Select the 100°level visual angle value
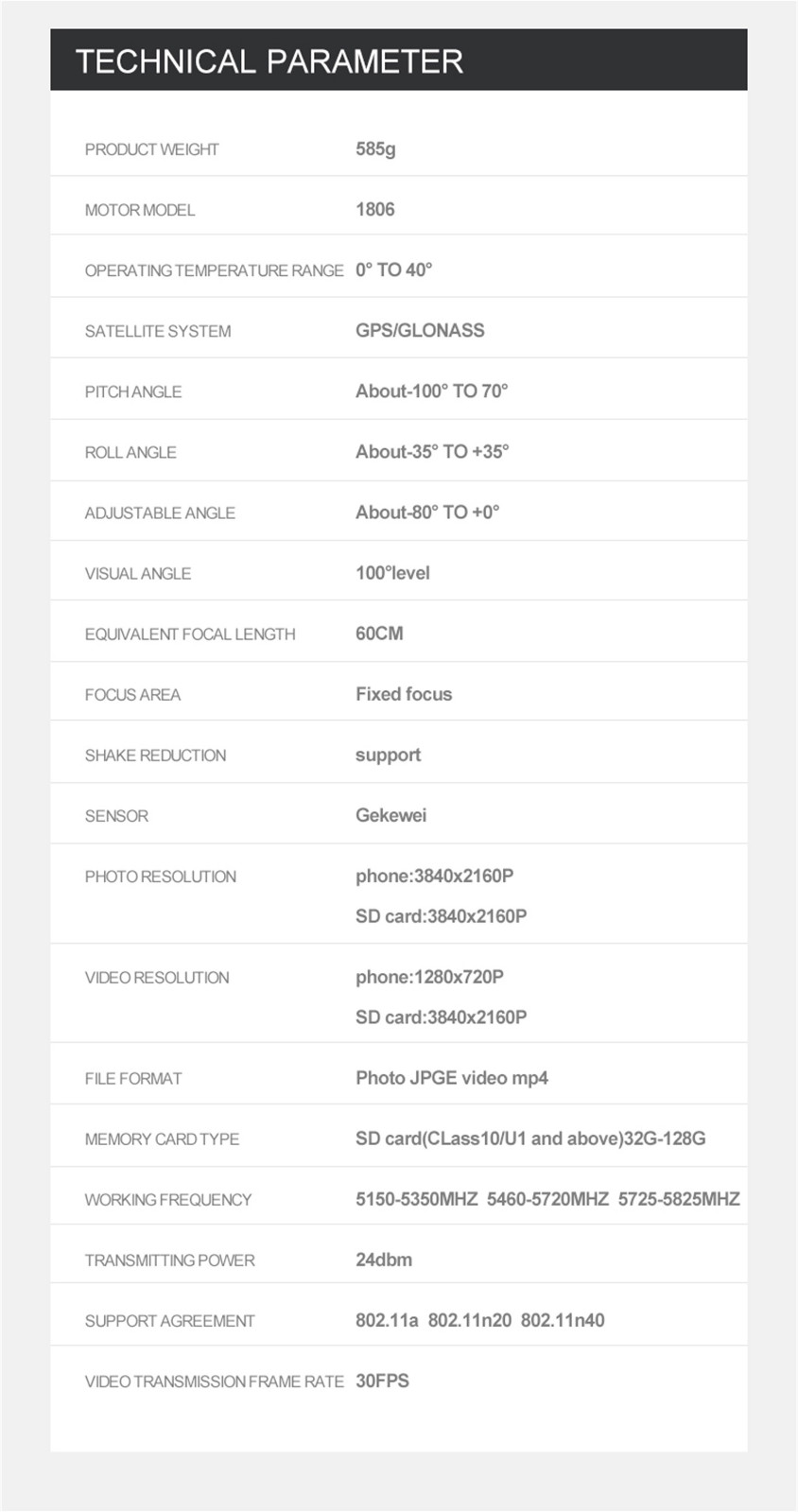 tap(392, 572)
